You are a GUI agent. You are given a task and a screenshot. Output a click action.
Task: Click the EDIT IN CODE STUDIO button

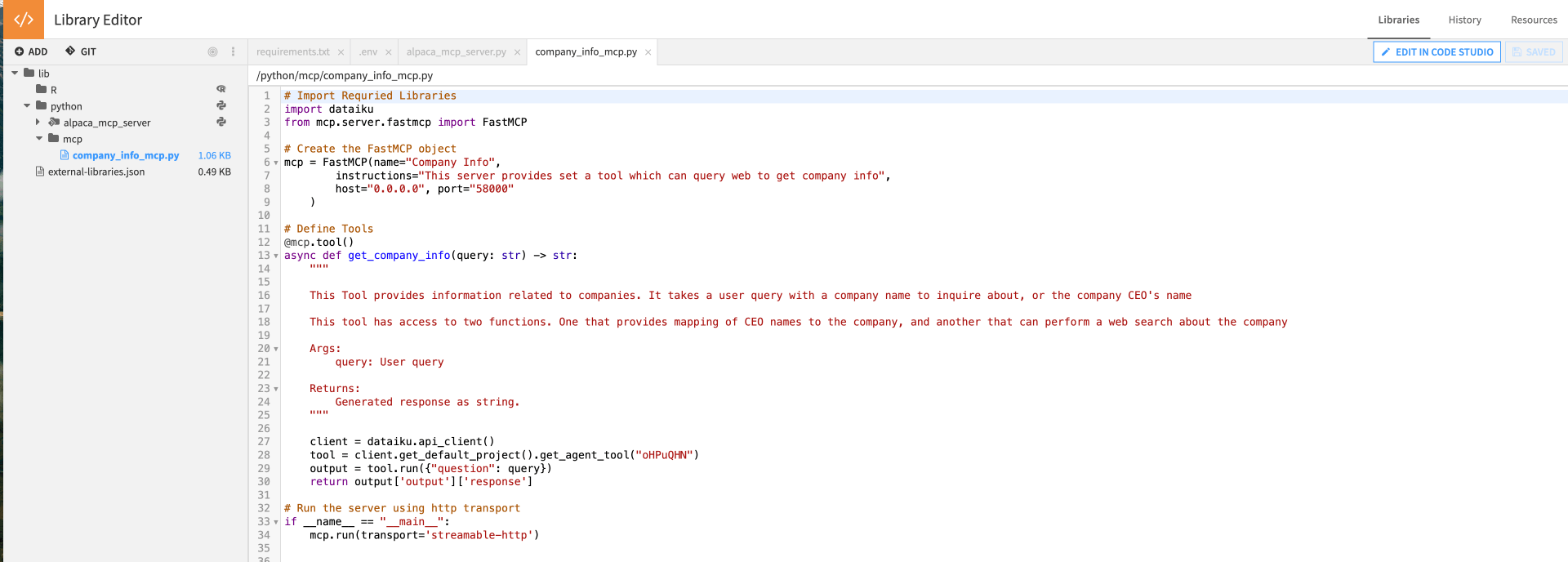point(1437,51)
